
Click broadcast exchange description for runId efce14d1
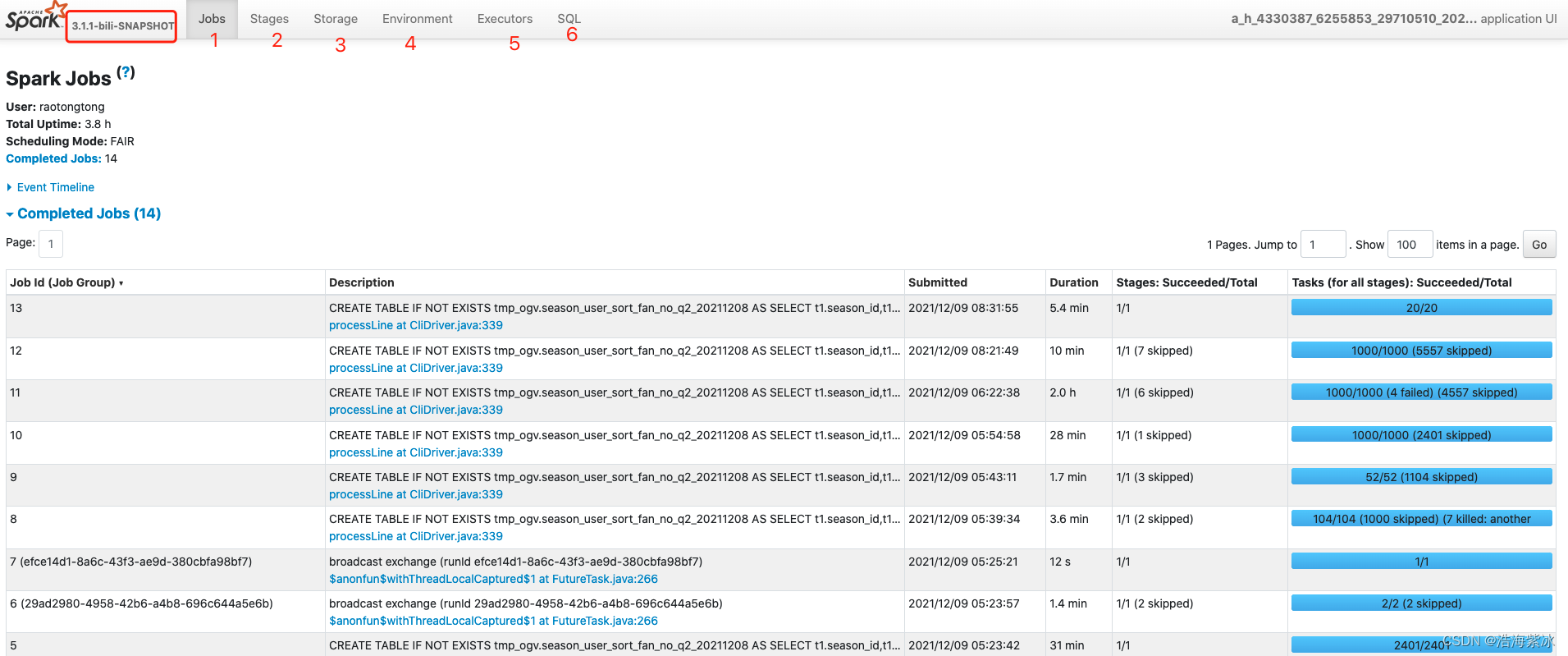[x=516, y=562]
